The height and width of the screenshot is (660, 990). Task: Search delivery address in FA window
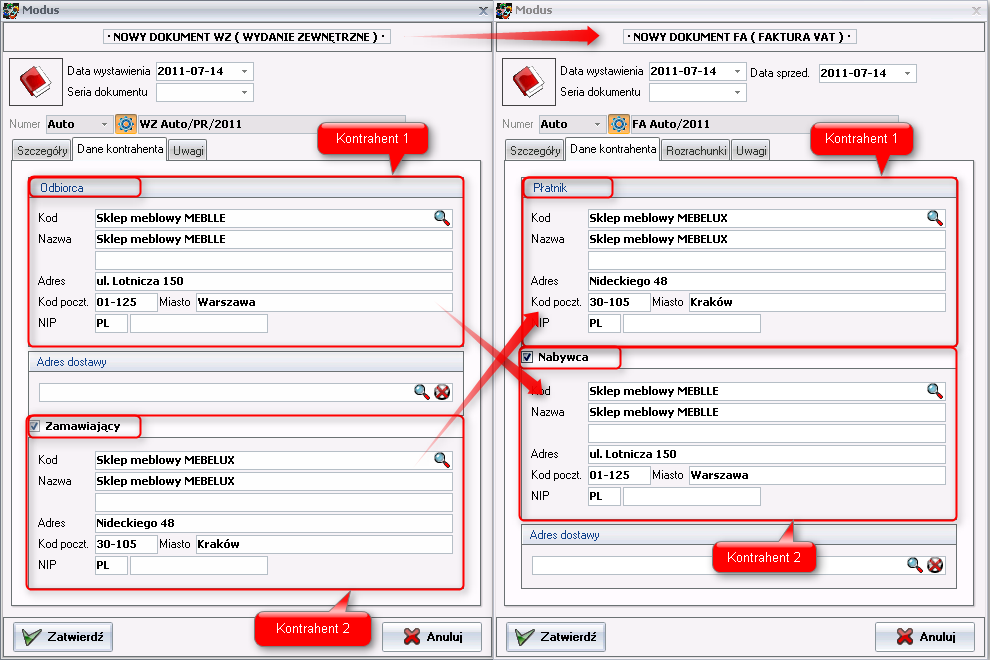[914, 565]
